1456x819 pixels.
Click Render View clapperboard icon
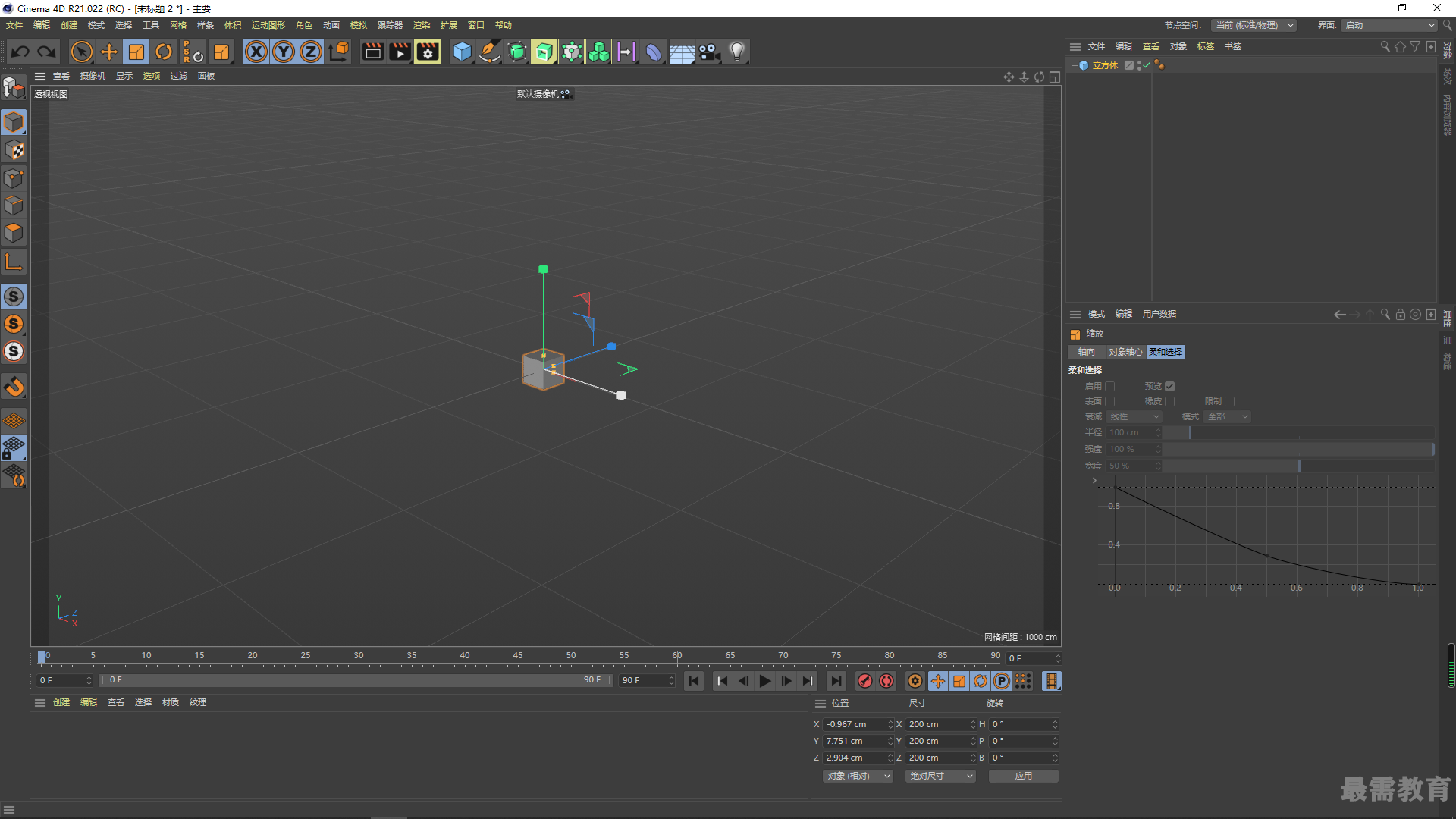click(372, 52)
